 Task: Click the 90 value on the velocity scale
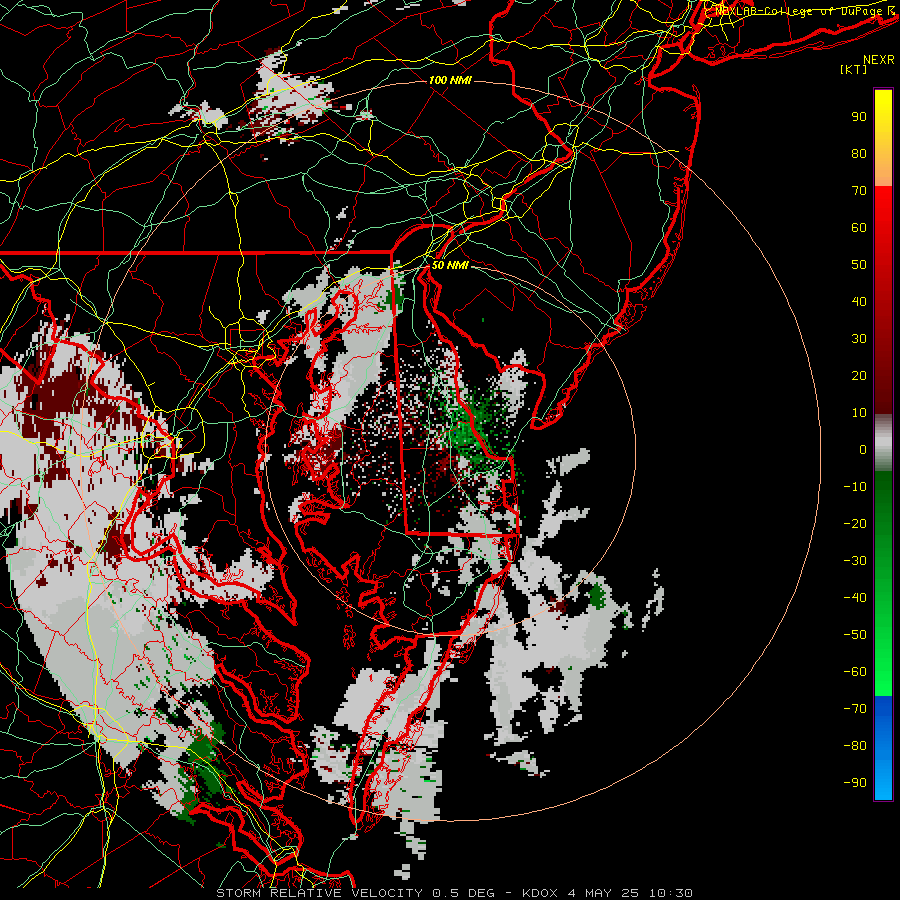tap(859, 117)
